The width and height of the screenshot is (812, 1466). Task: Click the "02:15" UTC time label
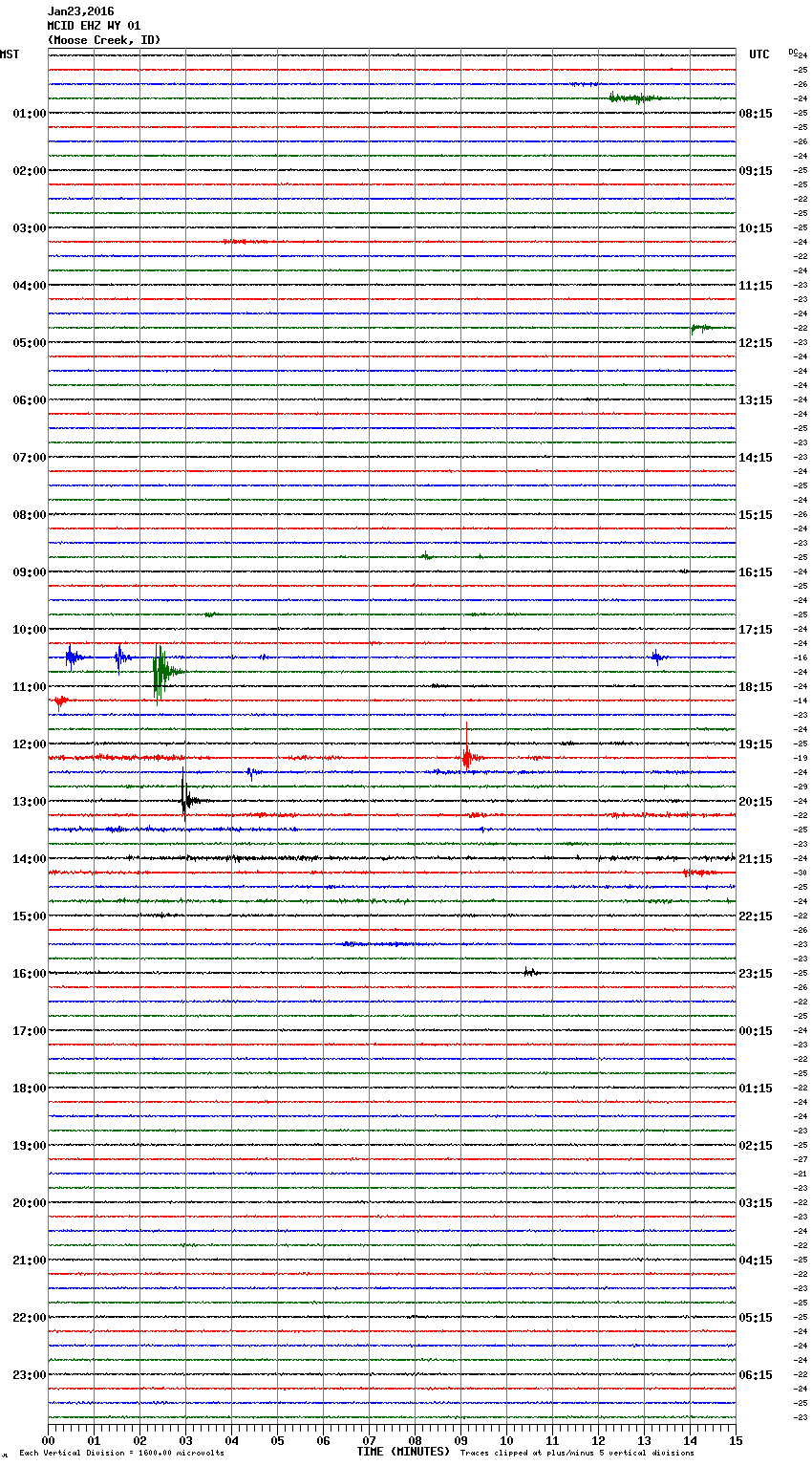tap(756, 1146)
